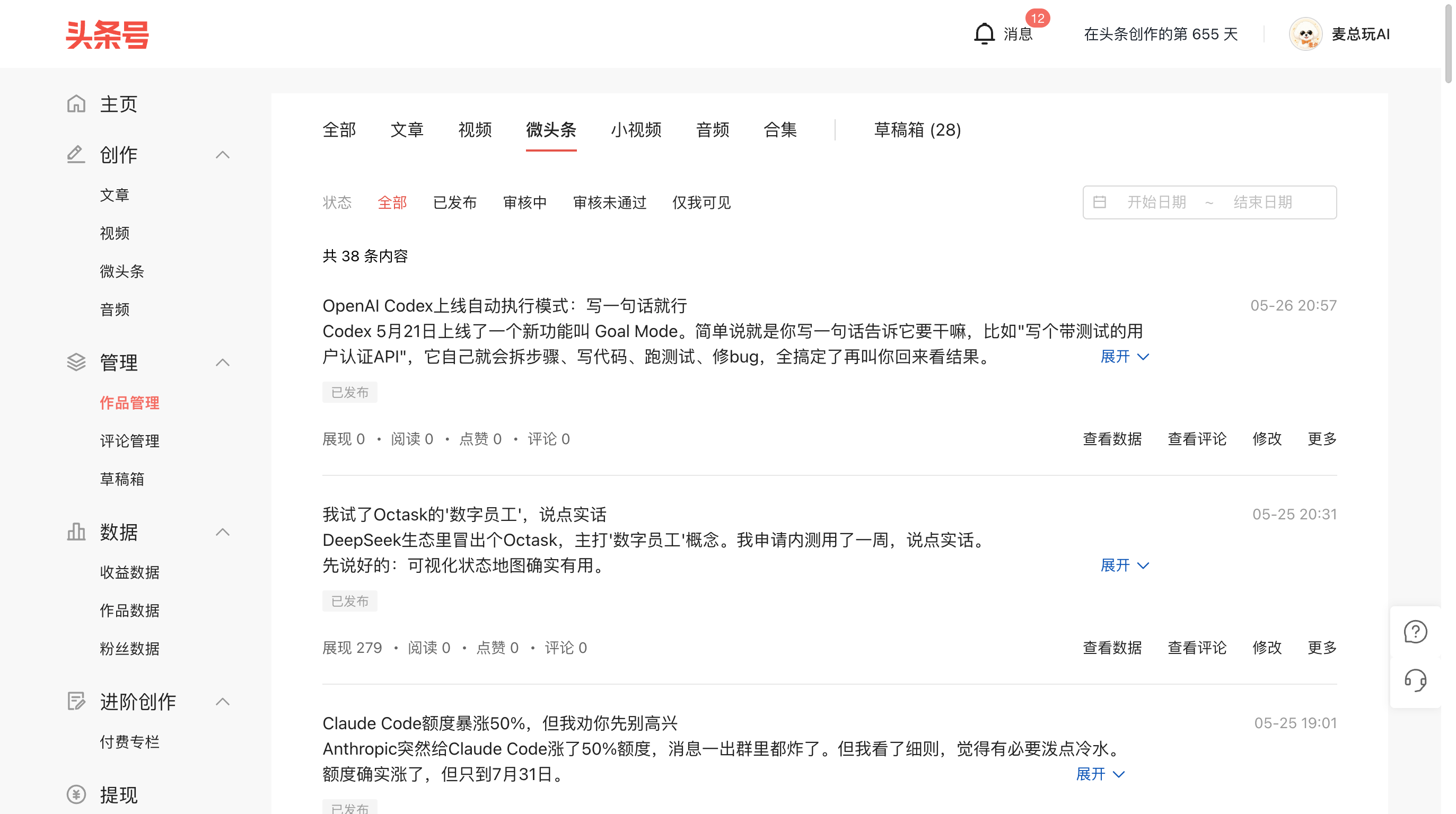Click the yen coin icon beside 提现
The width and height of the screenshot is (1456, 814).
coord(76,795)
